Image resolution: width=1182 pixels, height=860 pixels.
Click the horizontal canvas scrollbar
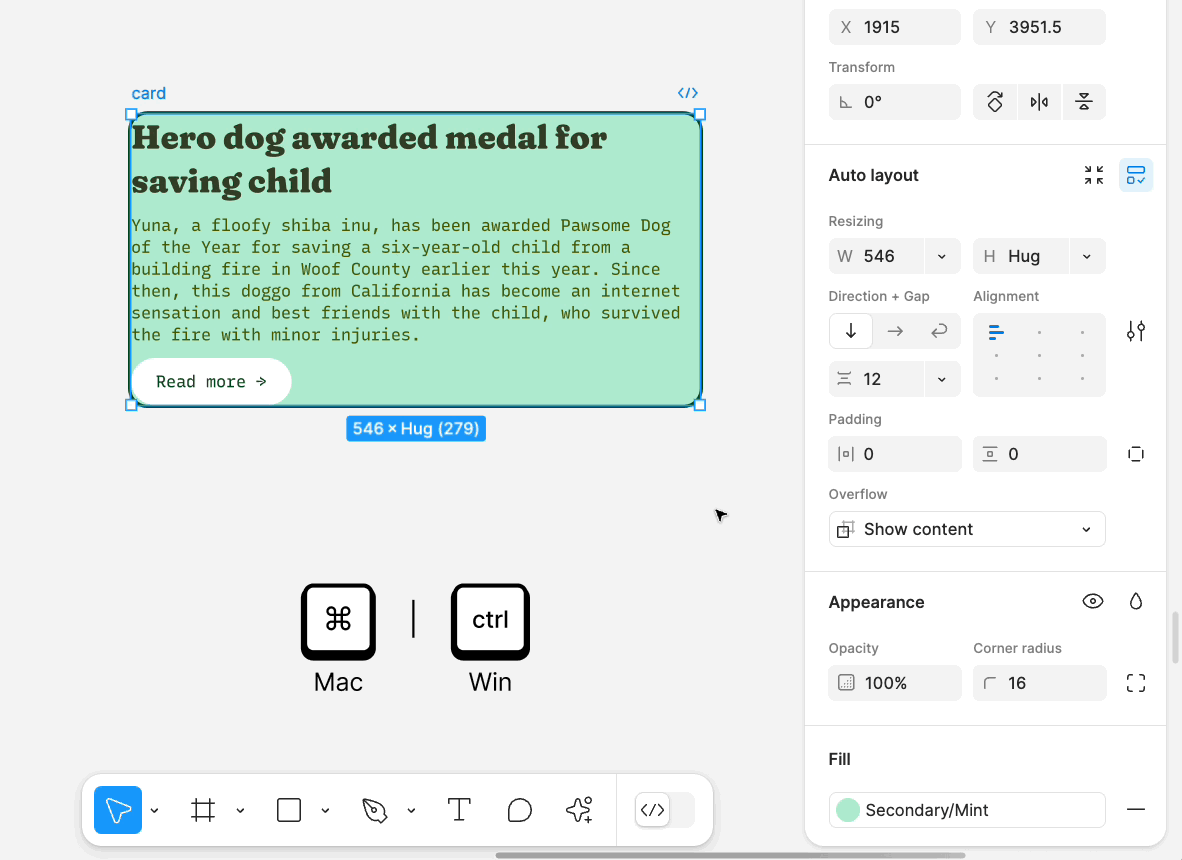tap(730, 855)
